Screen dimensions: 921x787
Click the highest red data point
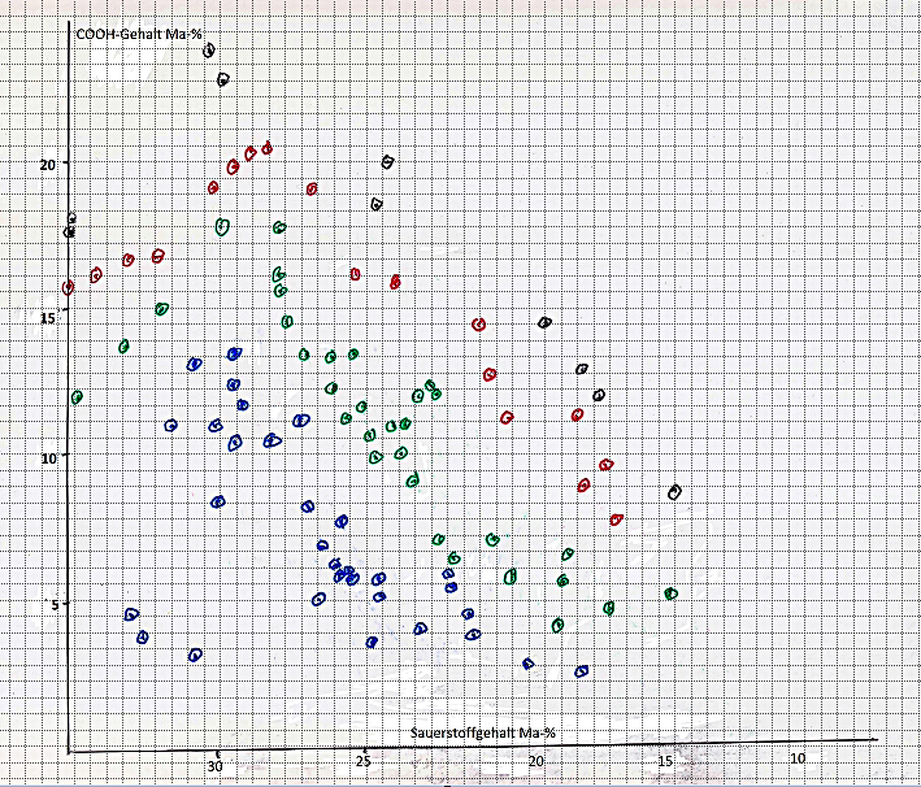click(267, 149)
